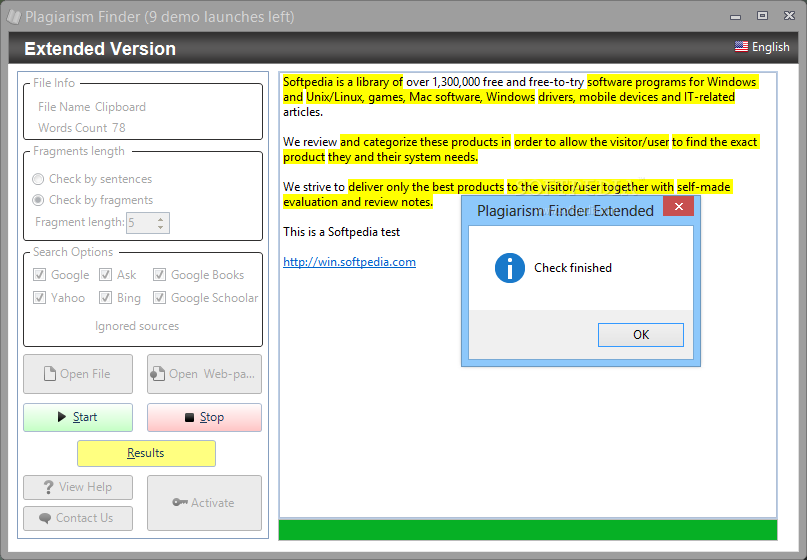Click highlighted 'evaluation and review notes.' fragment
The width and height of the screenshot is (807, 560).
point(358,202)
